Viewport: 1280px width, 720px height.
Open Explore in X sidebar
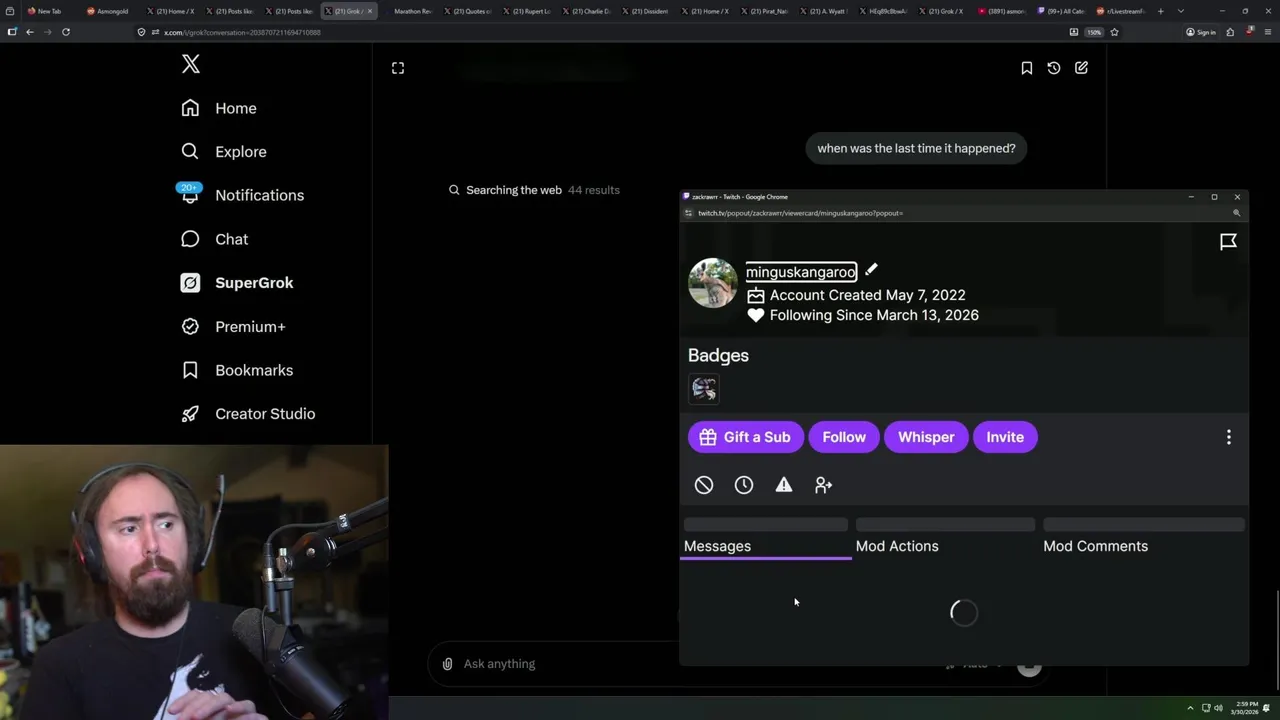click(224, 152)
